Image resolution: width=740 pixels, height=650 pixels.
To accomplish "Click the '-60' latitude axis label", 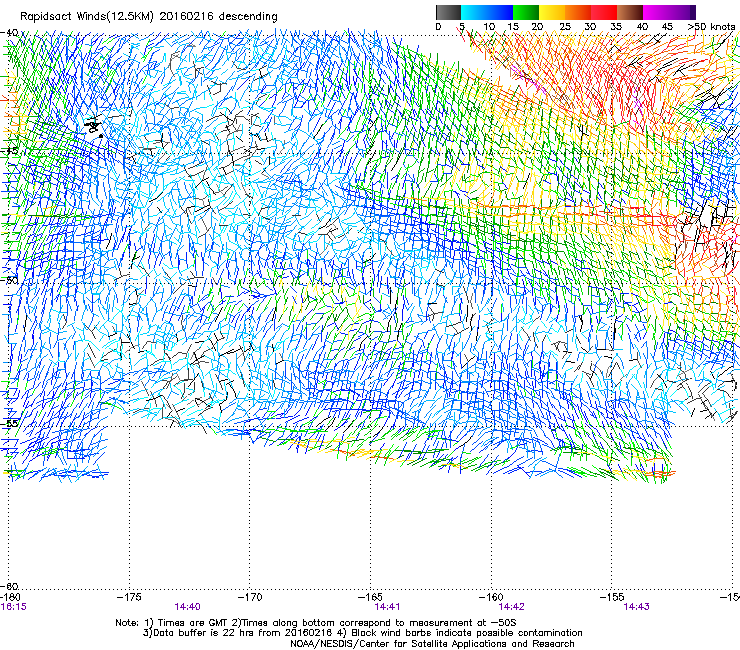I will (x=9, y=586).
